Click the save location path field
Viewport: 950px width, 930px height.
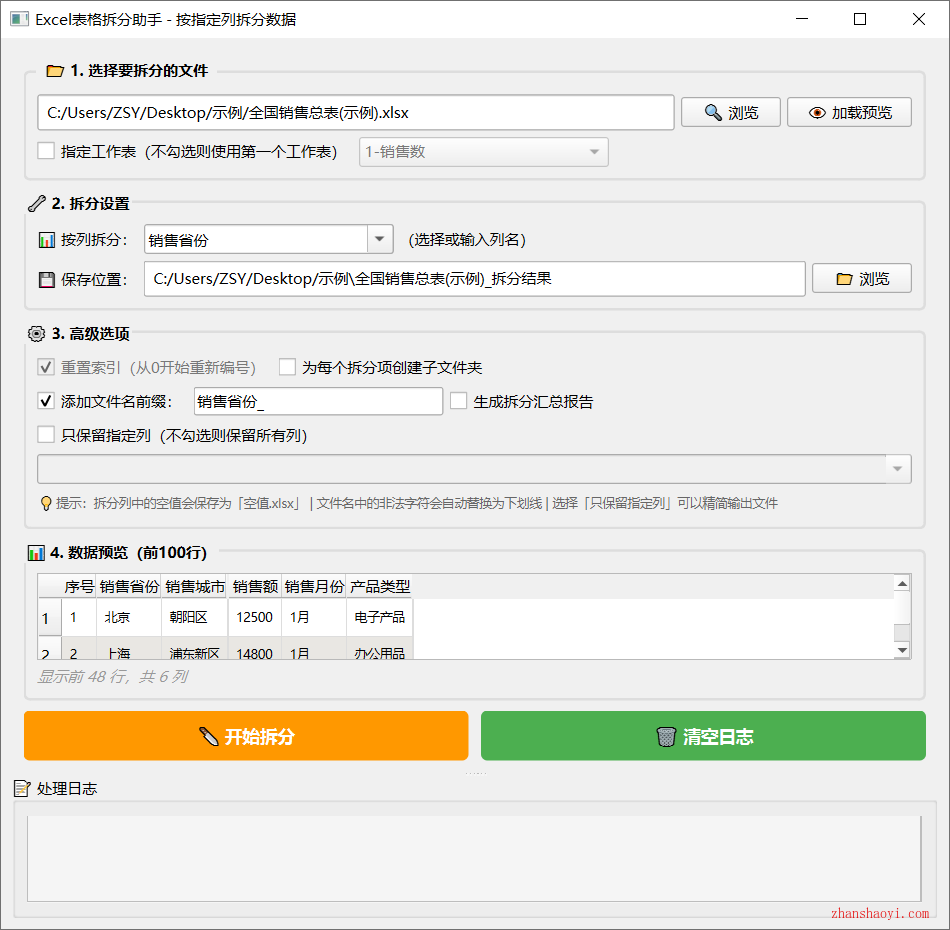click(474, 279)
